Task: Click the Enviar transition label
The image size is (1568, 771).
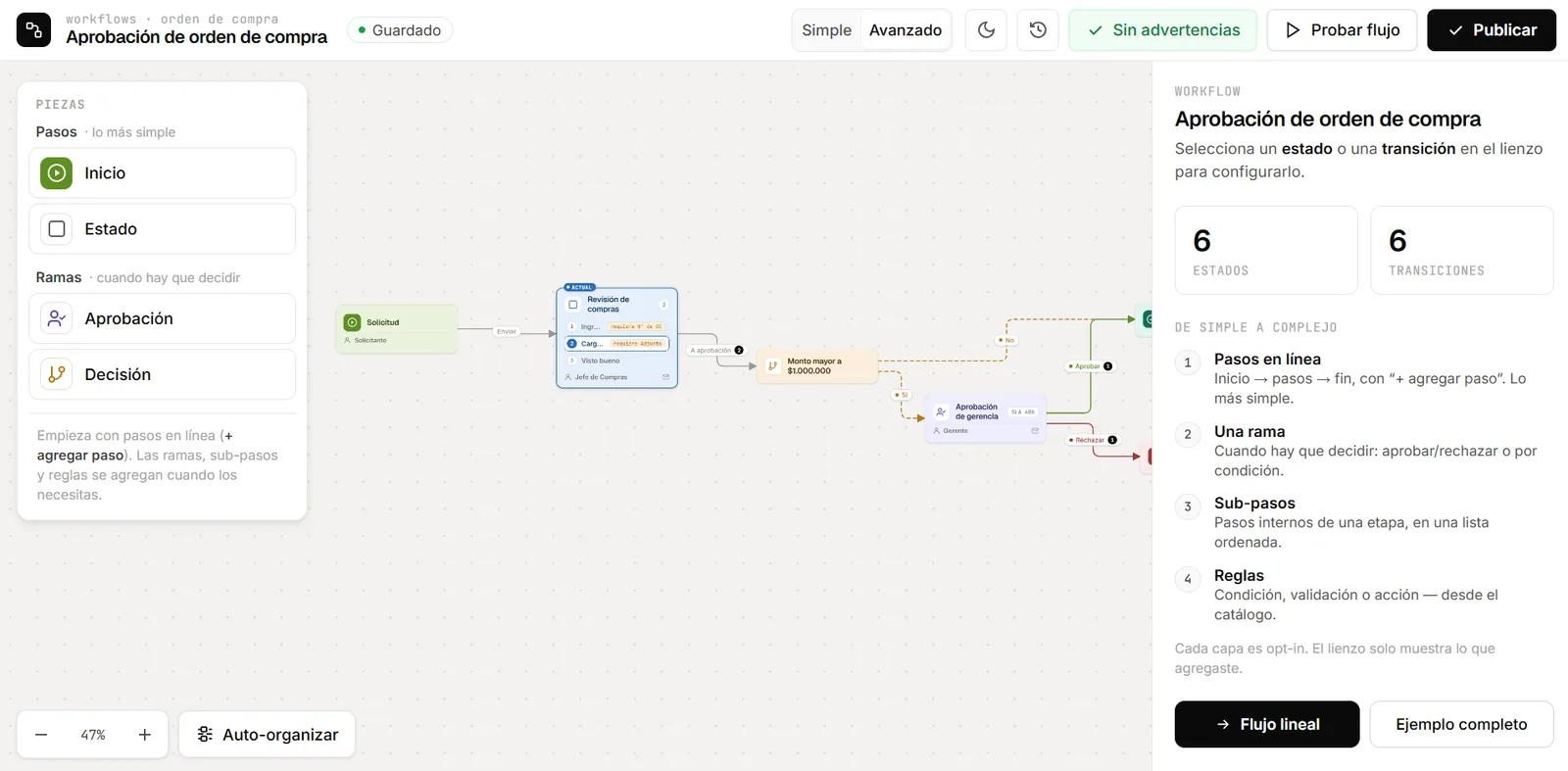Action: 507,331
